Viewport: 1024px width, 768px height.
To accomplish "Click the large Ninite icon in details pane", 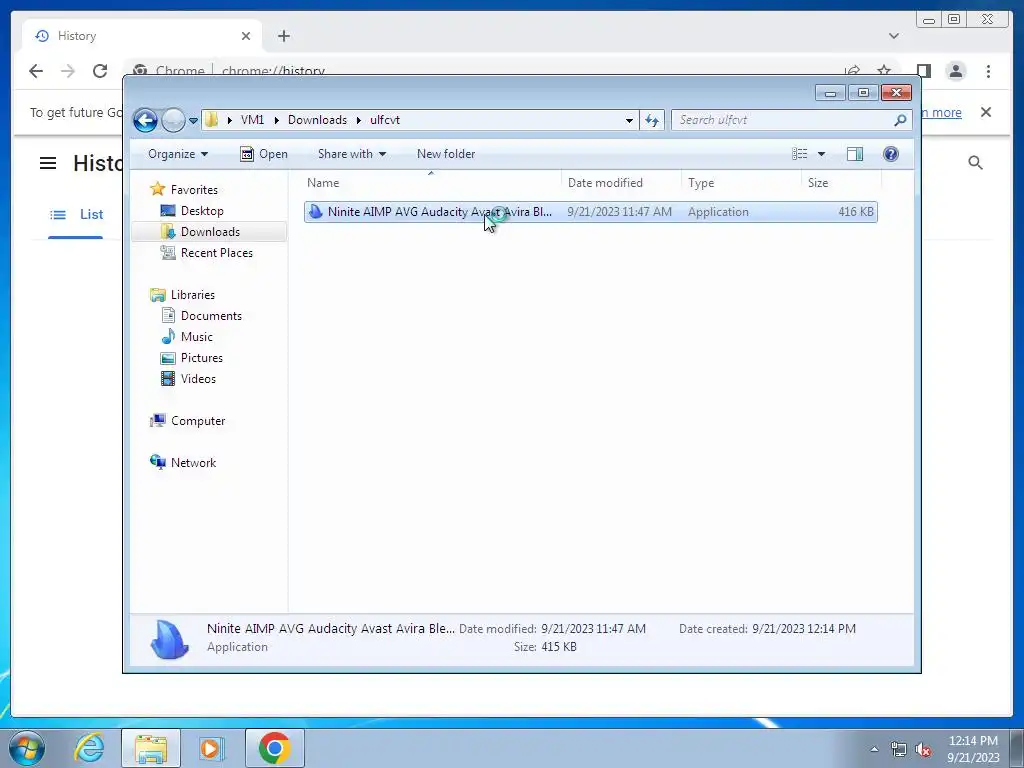I will tap(169, 639).
